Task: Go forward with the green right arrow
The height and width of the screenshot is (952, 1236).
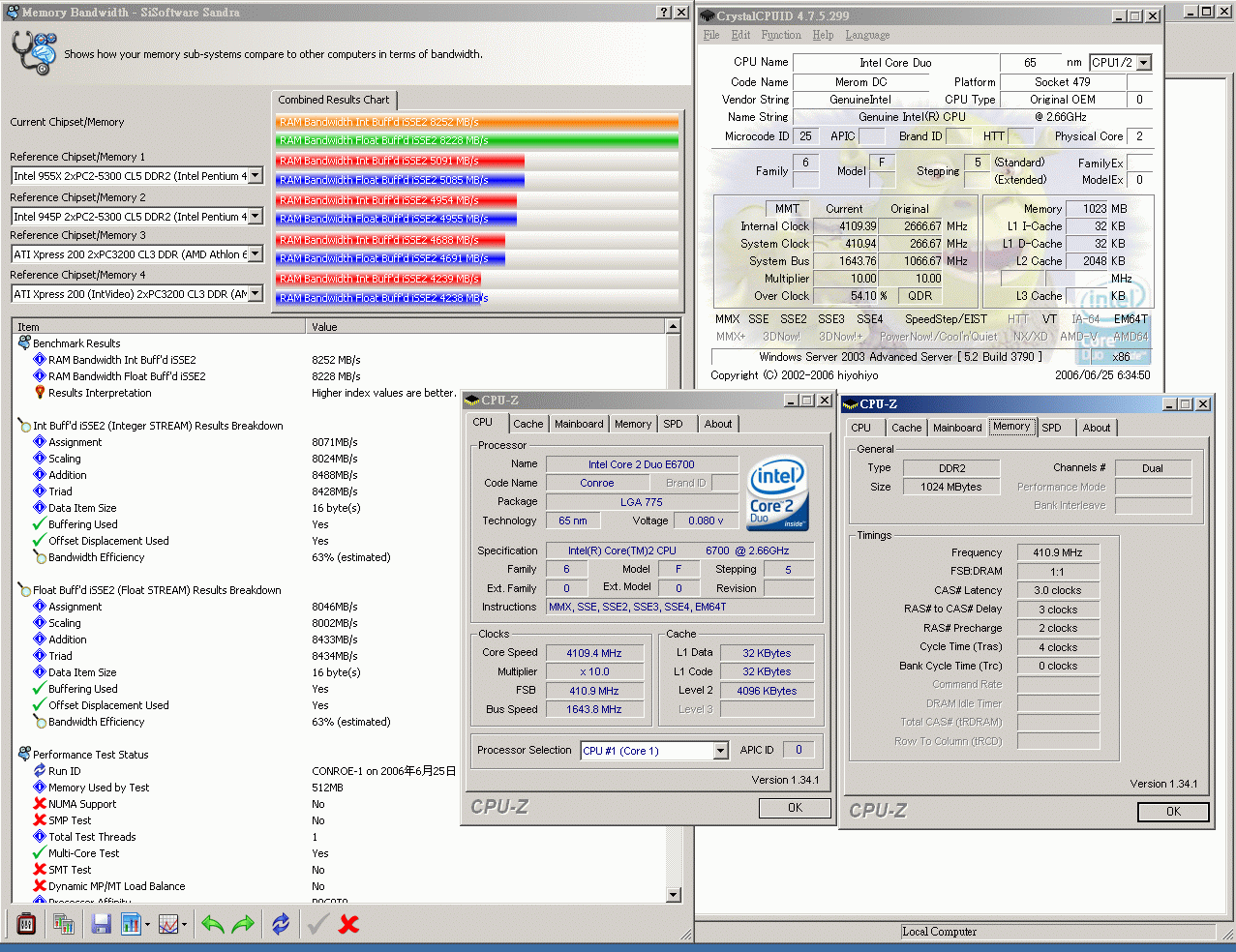Action: coord(243,924)
